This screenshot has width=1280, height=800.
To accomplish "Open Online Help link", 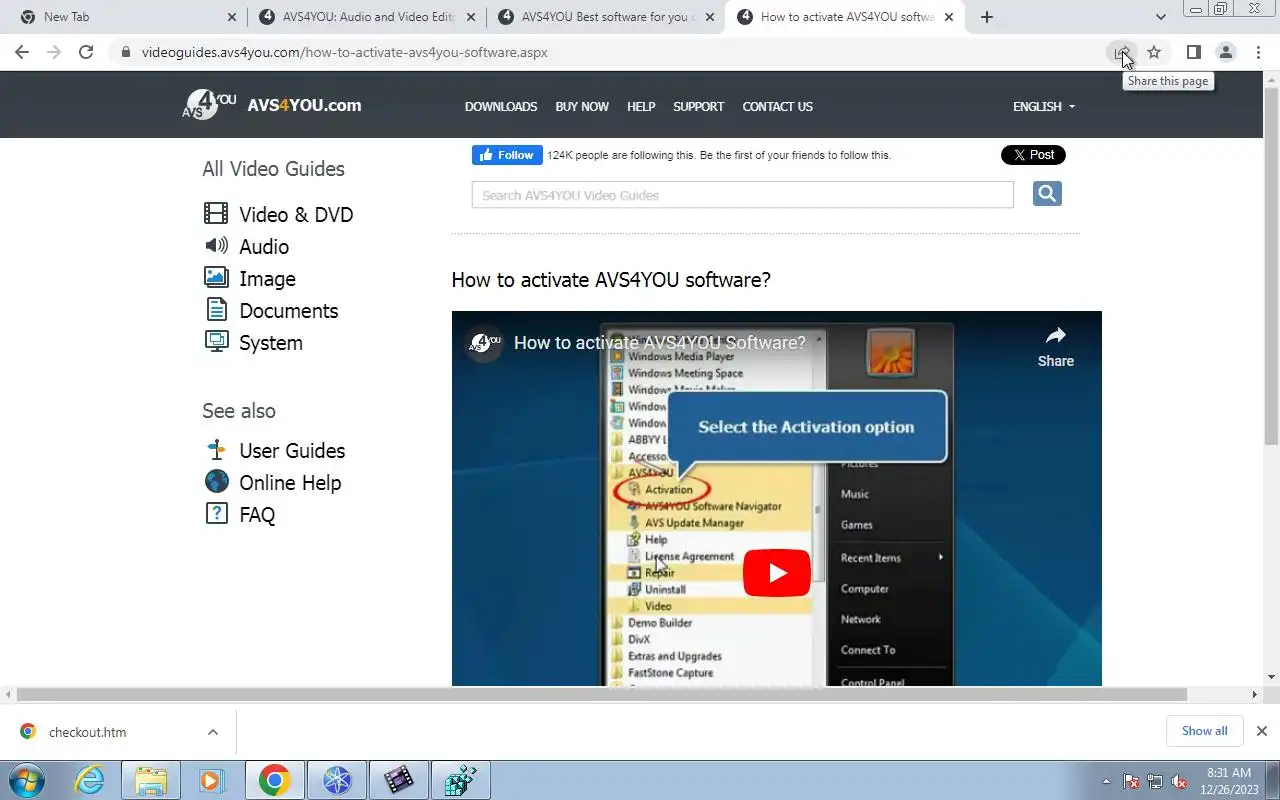I will pyautogui.click(x=290, y=482).
